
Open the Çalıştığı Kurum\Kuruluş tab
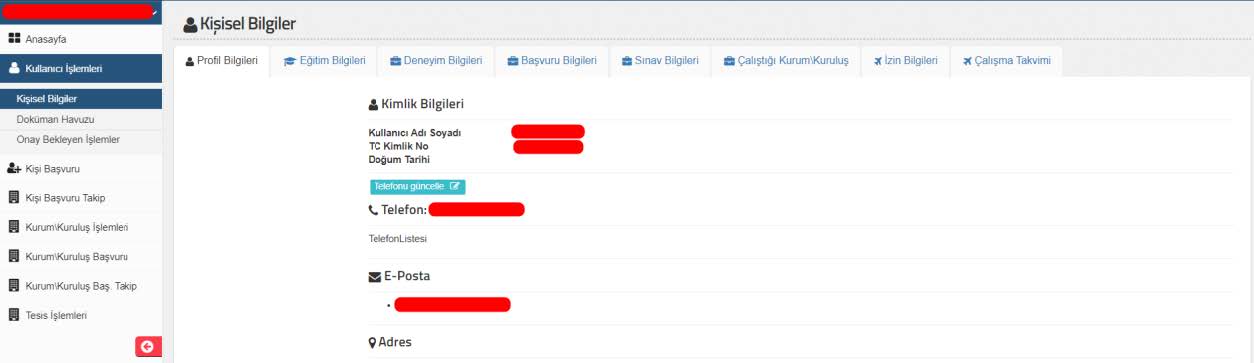(x=786, y=61)
